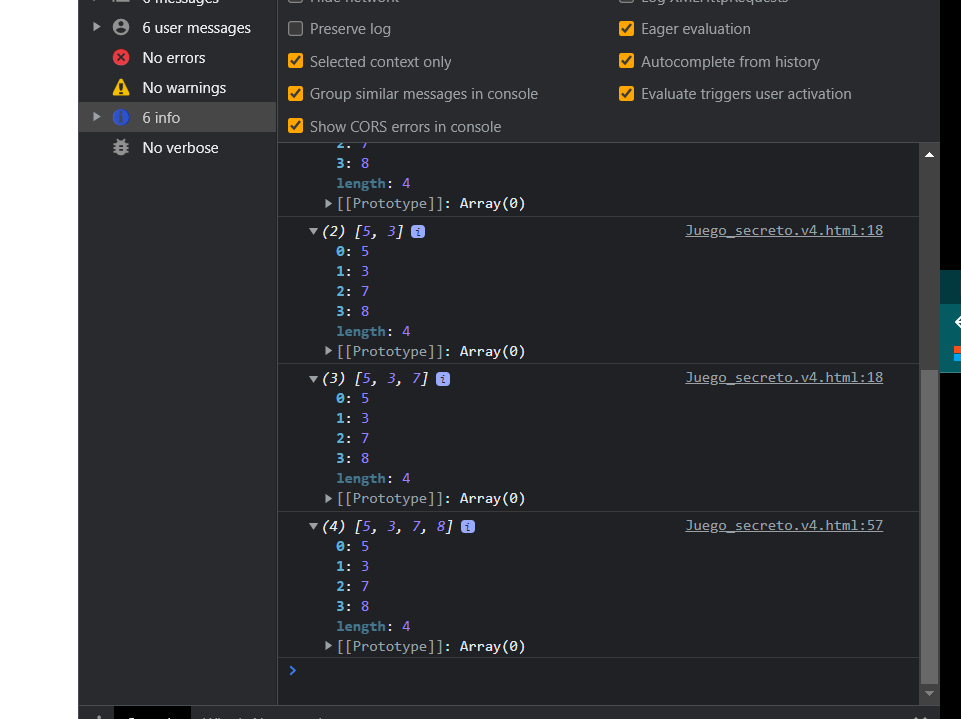961x719 pixels.
Task: Click "3: 8" under the (3) [5, 3, 7] array
Action: click(x=352, y=458)
